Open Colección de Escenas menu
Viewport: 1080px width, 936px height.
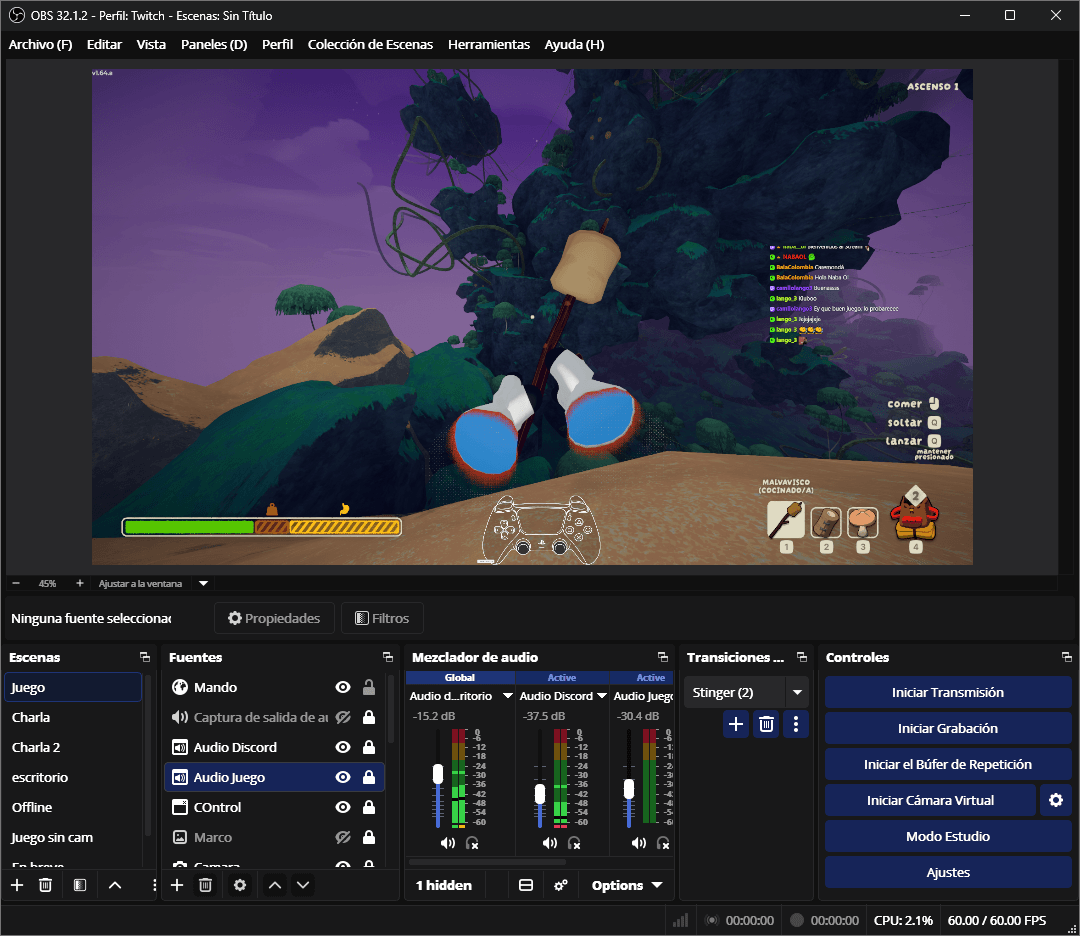pos(371,45)
